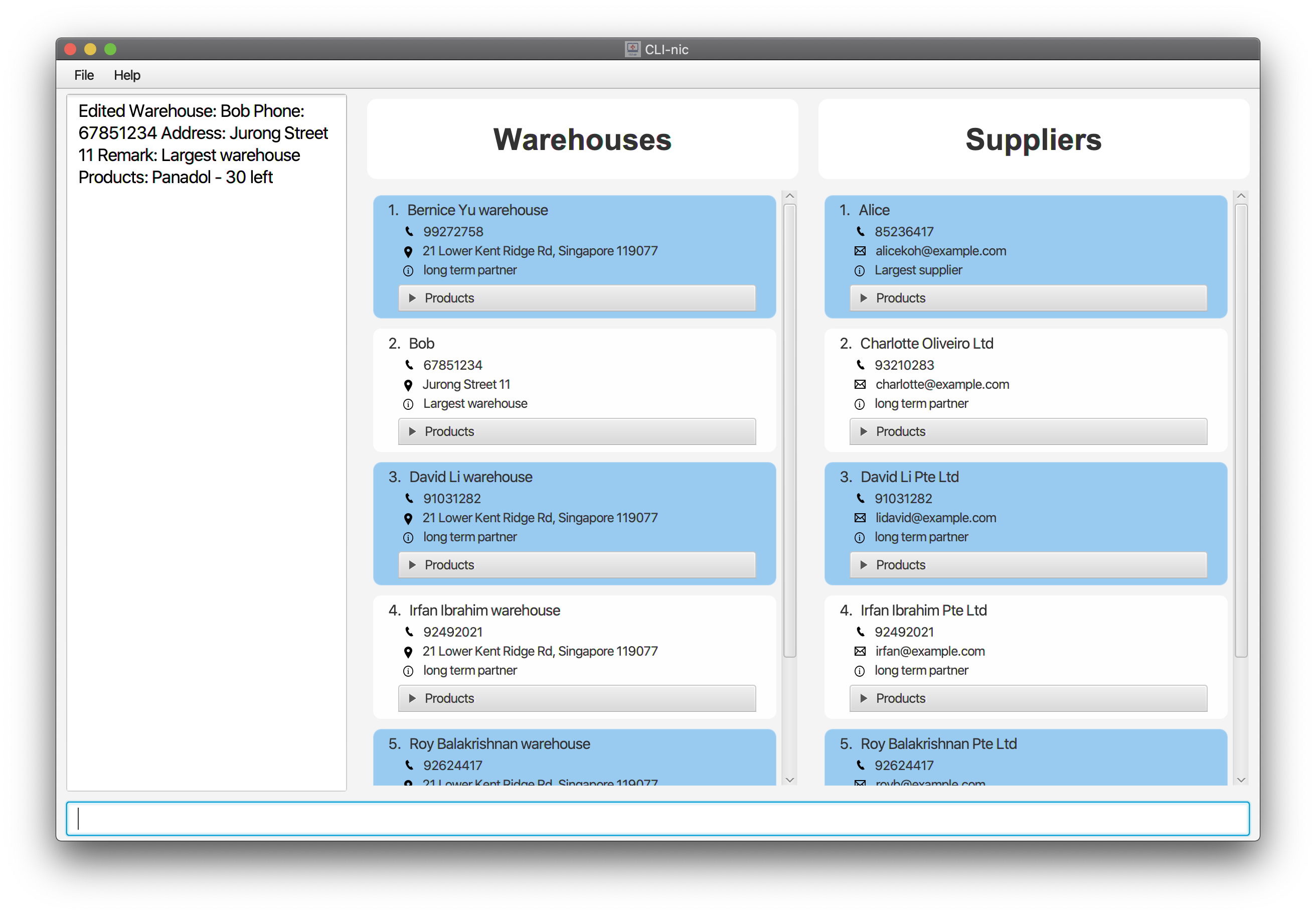Open the Help menu
This screenshot has height=915, width=1316.
[128, 74]
